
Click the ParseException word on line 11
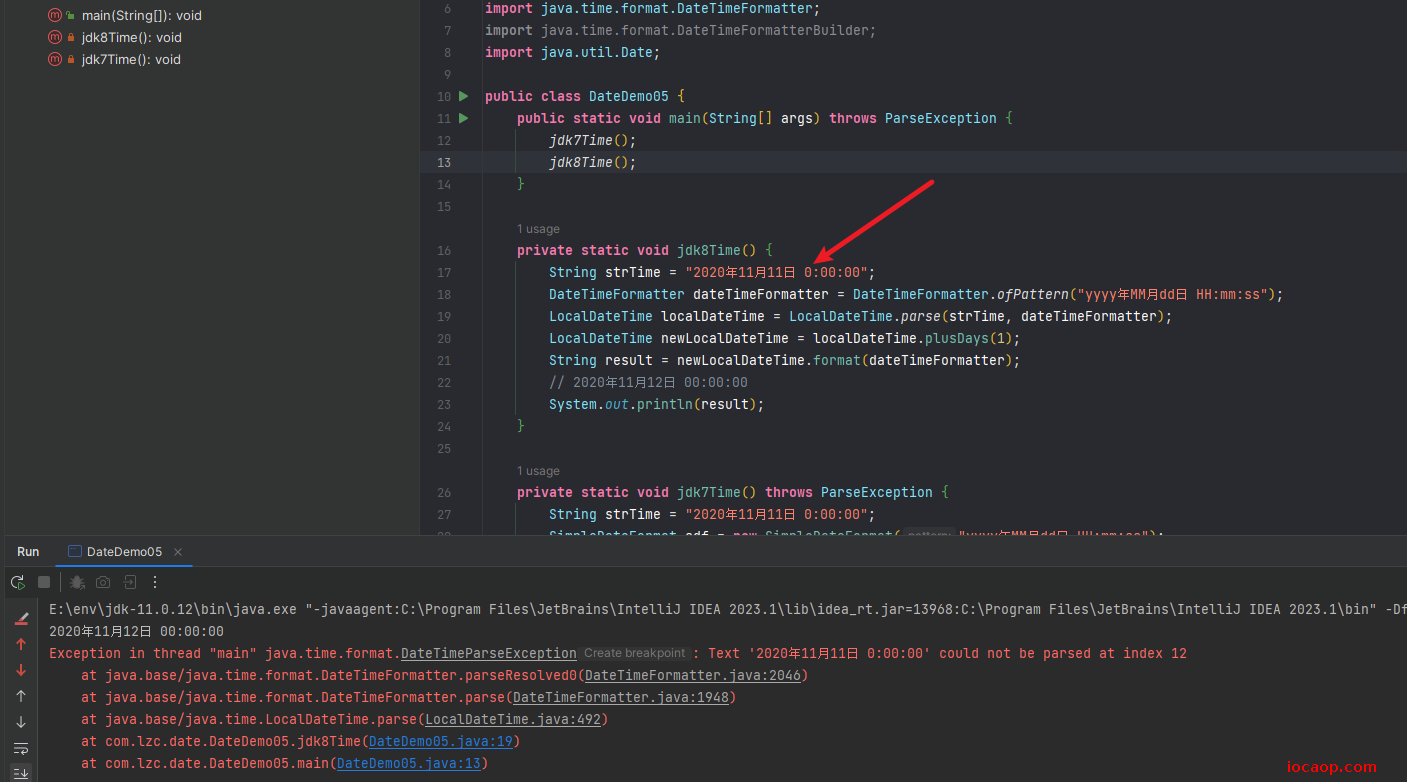click(x=941, y=118)
